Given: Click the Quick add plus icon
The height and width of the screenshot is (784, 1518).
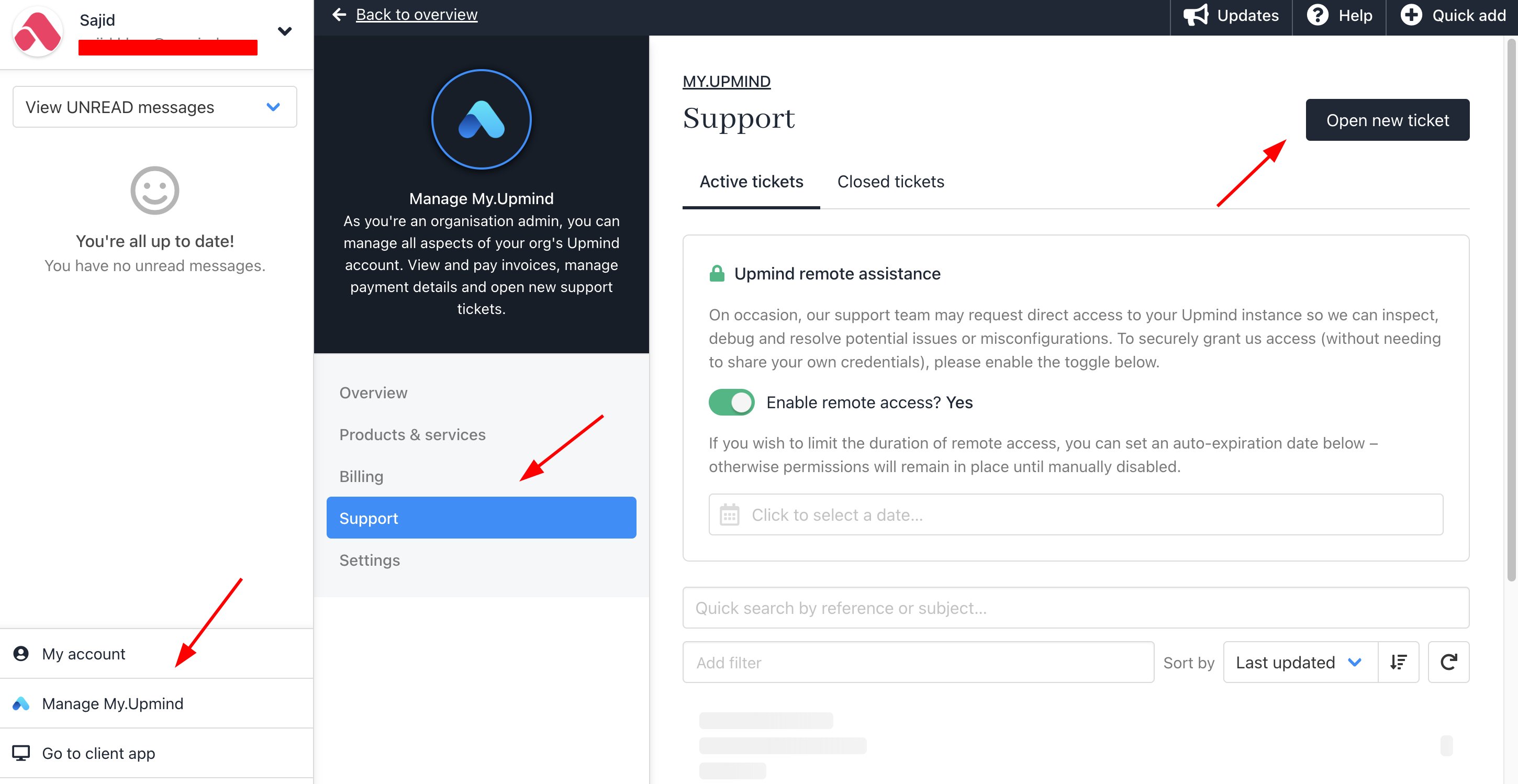Looking at the screenshot, I should click(x=1411, y=15).
